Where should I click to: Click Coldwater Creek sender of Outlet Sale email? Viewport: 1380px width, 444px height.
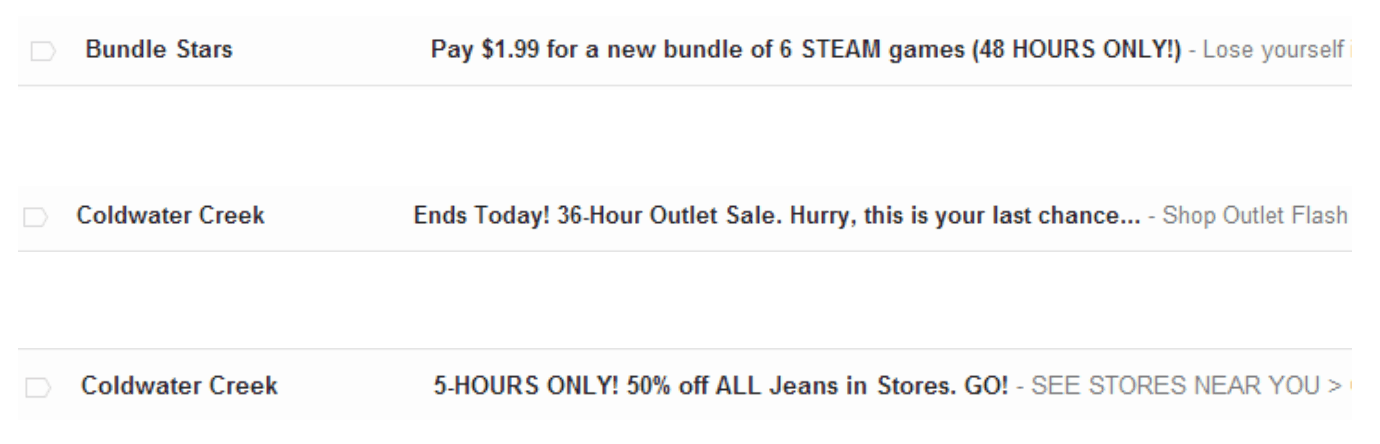(171, 216)
